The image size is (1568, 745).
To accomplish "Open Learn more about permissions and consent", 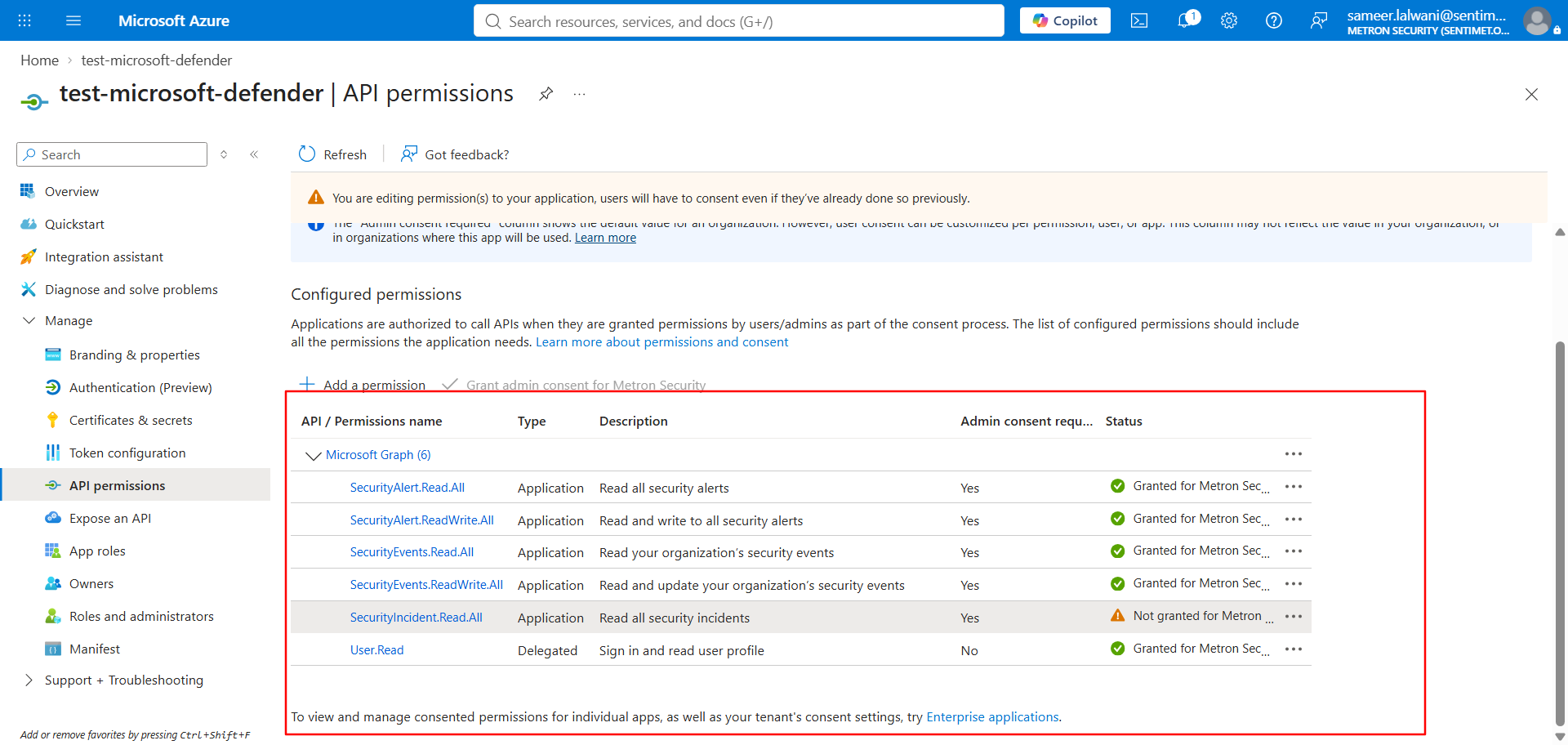I will click(x=661, y=341).
